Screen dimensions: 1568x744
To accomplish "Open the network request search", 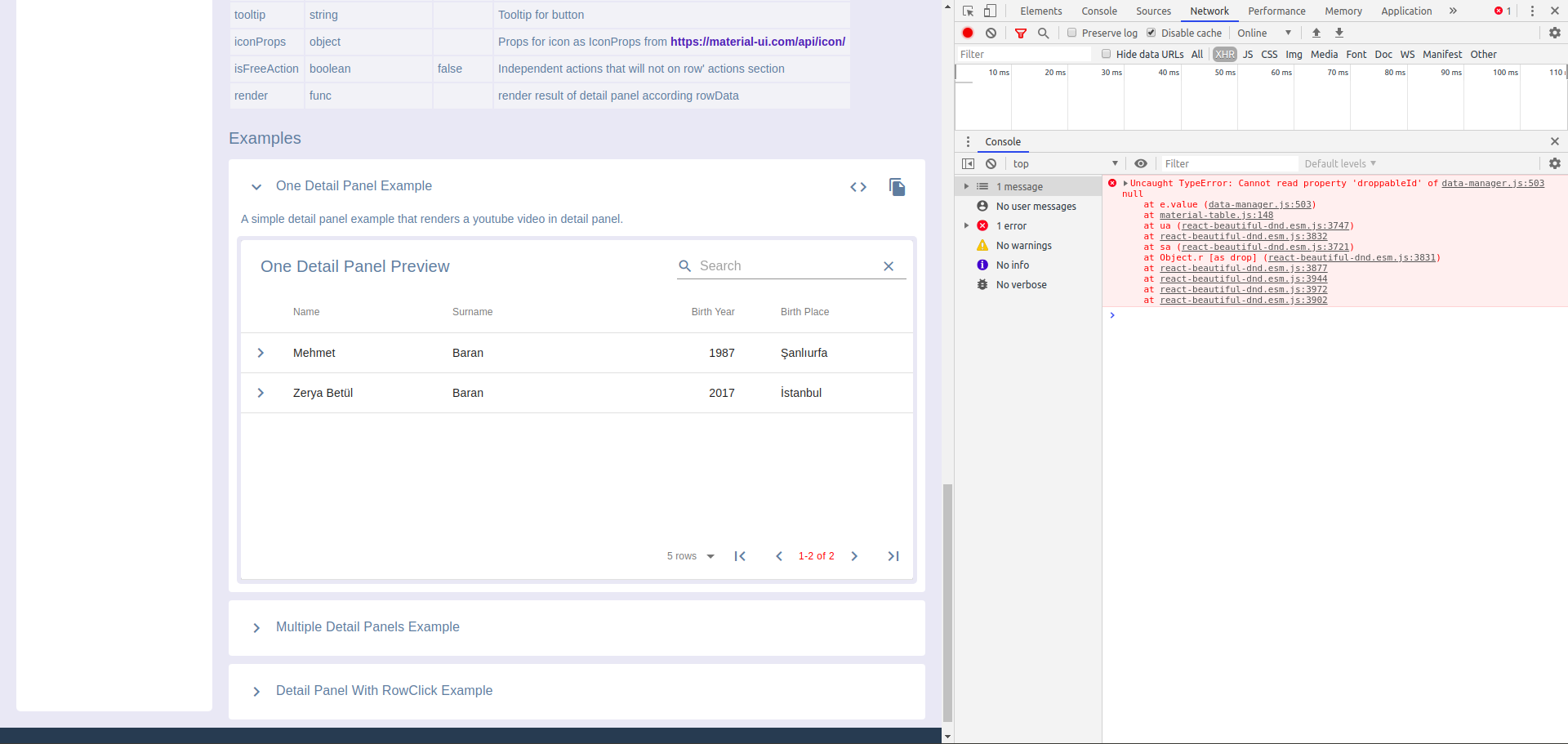I will [x=1043, y=33].
